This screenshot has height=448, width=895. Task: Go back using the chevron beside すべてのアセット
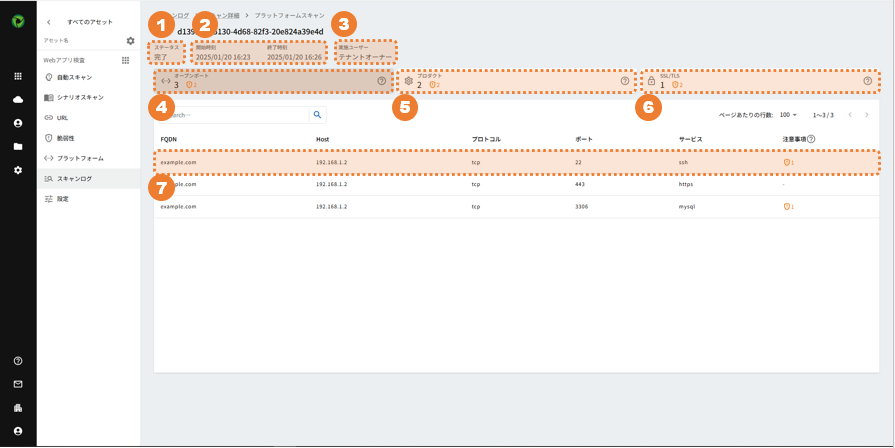point(49,22)
